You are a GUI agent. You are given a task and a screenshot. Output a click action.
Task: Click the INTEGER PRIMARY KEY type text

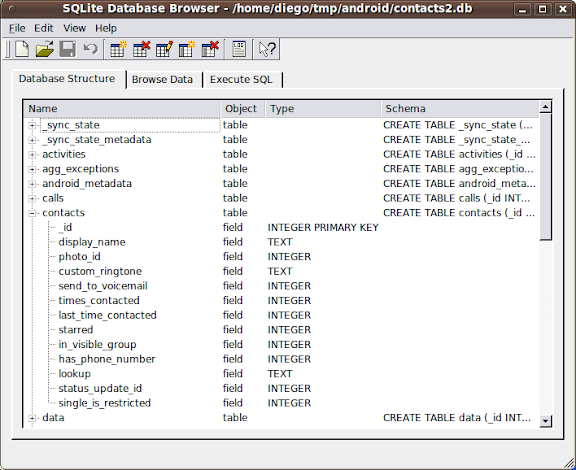pyautogui.click(x=323, y=227)
